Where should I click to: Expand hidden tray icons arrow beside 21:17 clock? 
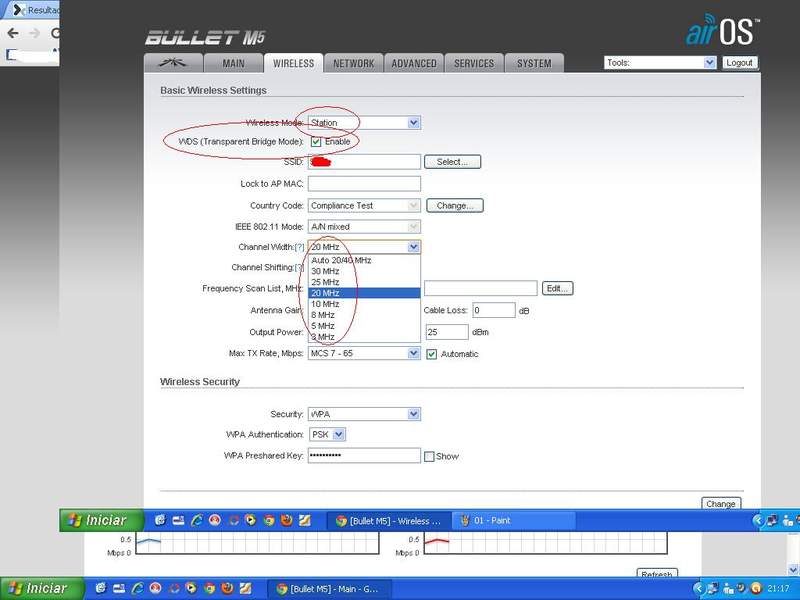click(698, 588)
